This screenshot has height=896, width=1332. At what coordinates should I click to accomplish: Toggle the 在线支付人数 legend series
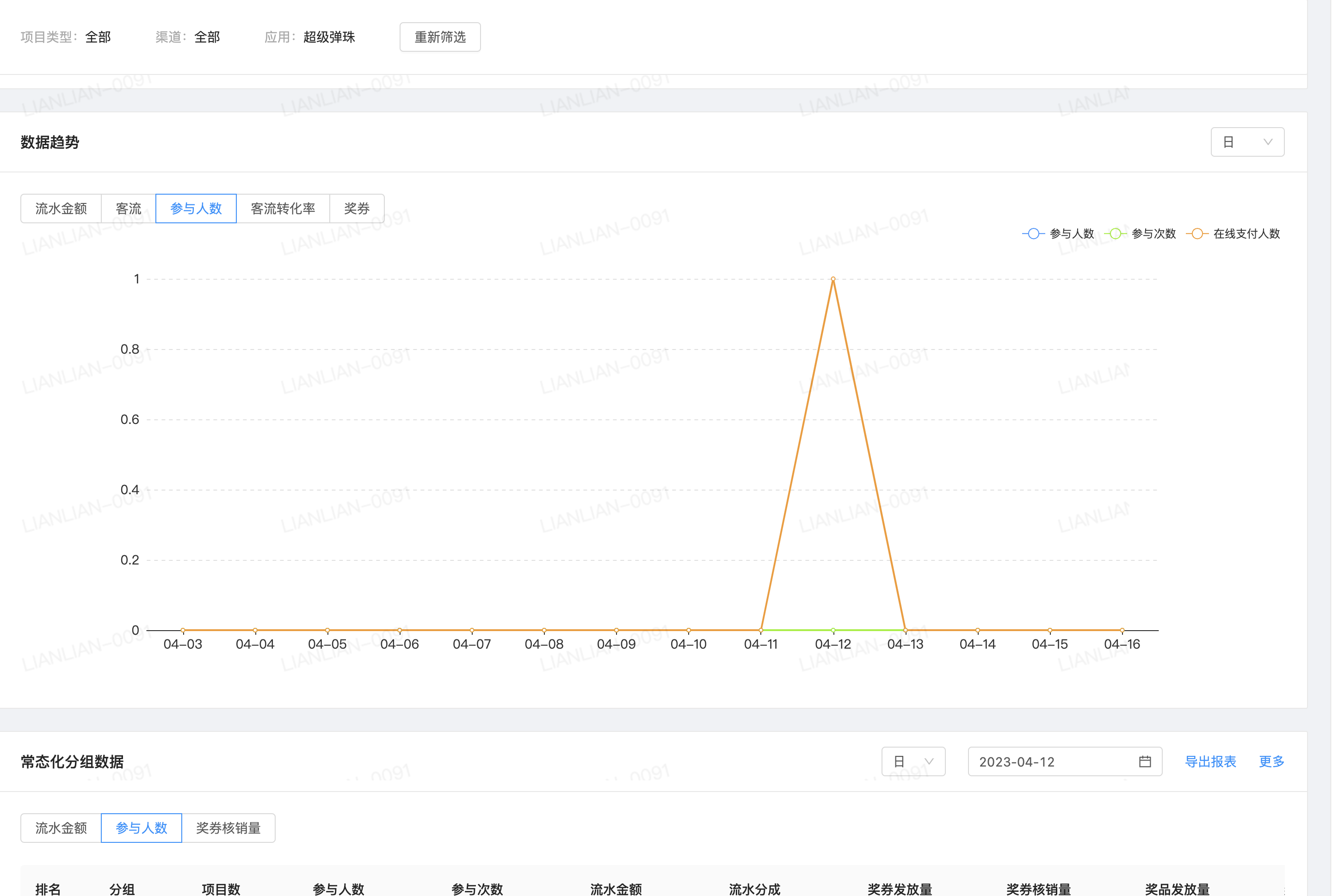(x=1233, y=234)
